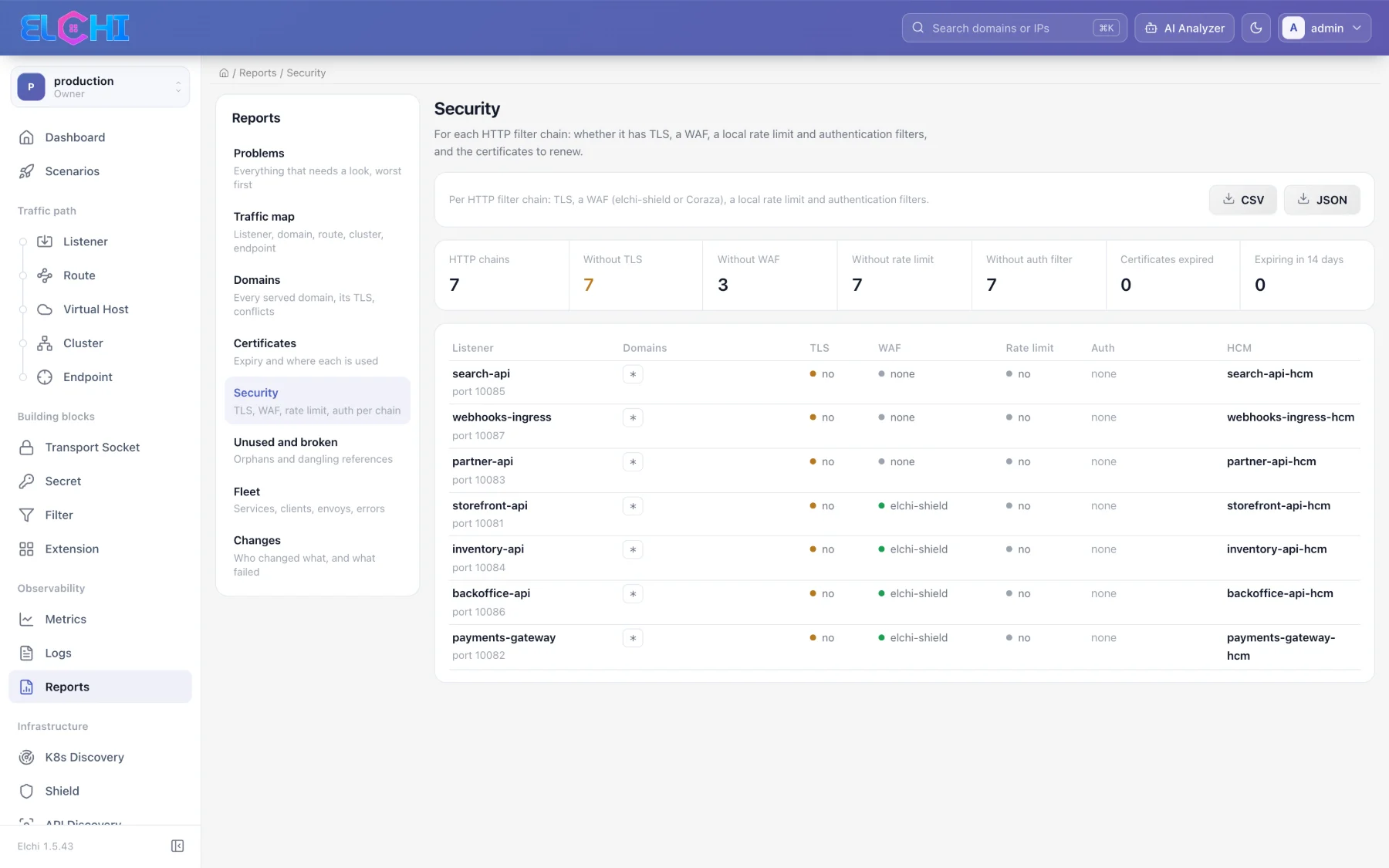Open the Dashboard page from sidebar
The image size is (1389, 868).
100,137
